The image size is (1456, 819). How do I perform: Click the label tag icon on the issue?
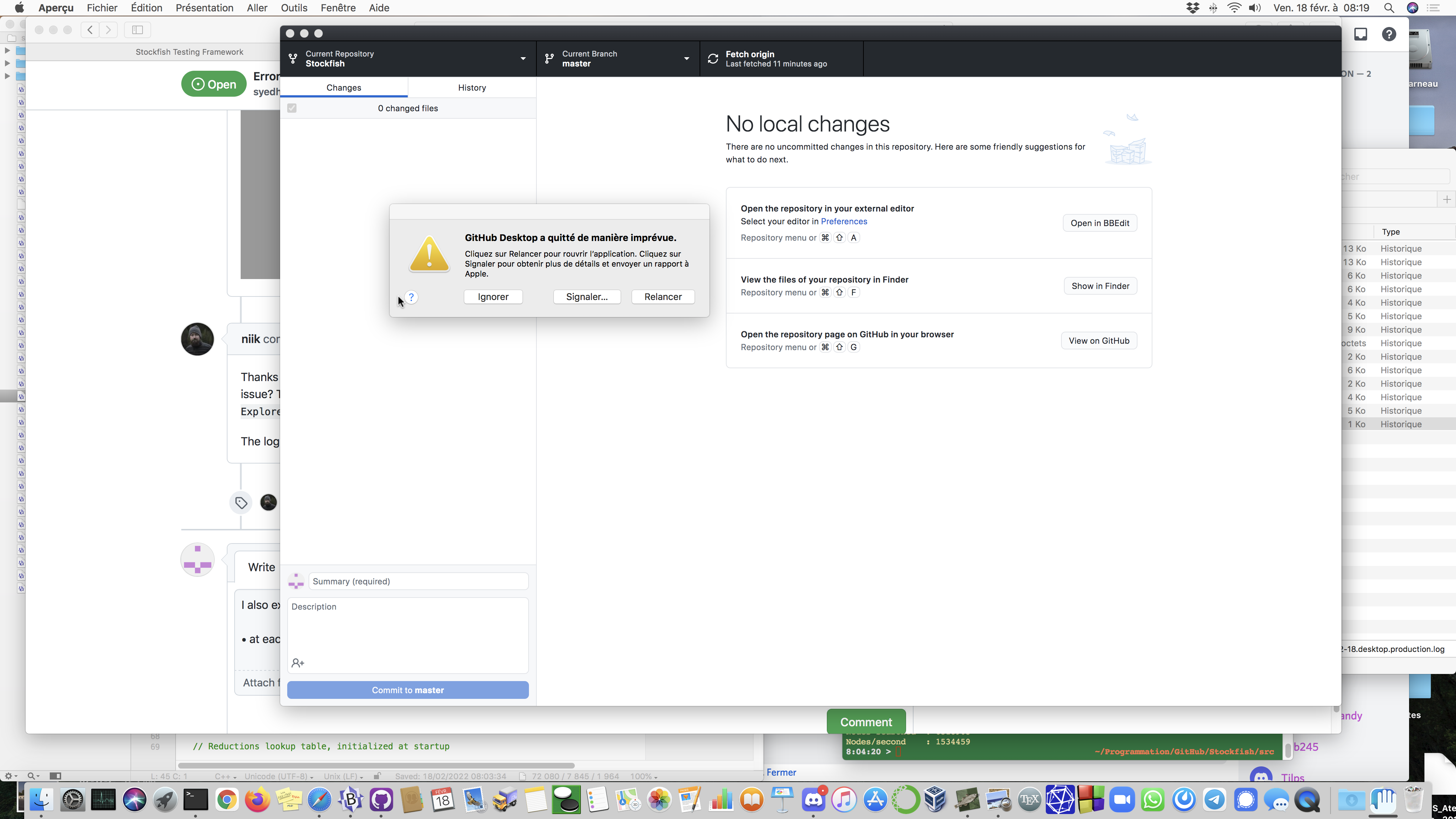(x=241, y=503)
